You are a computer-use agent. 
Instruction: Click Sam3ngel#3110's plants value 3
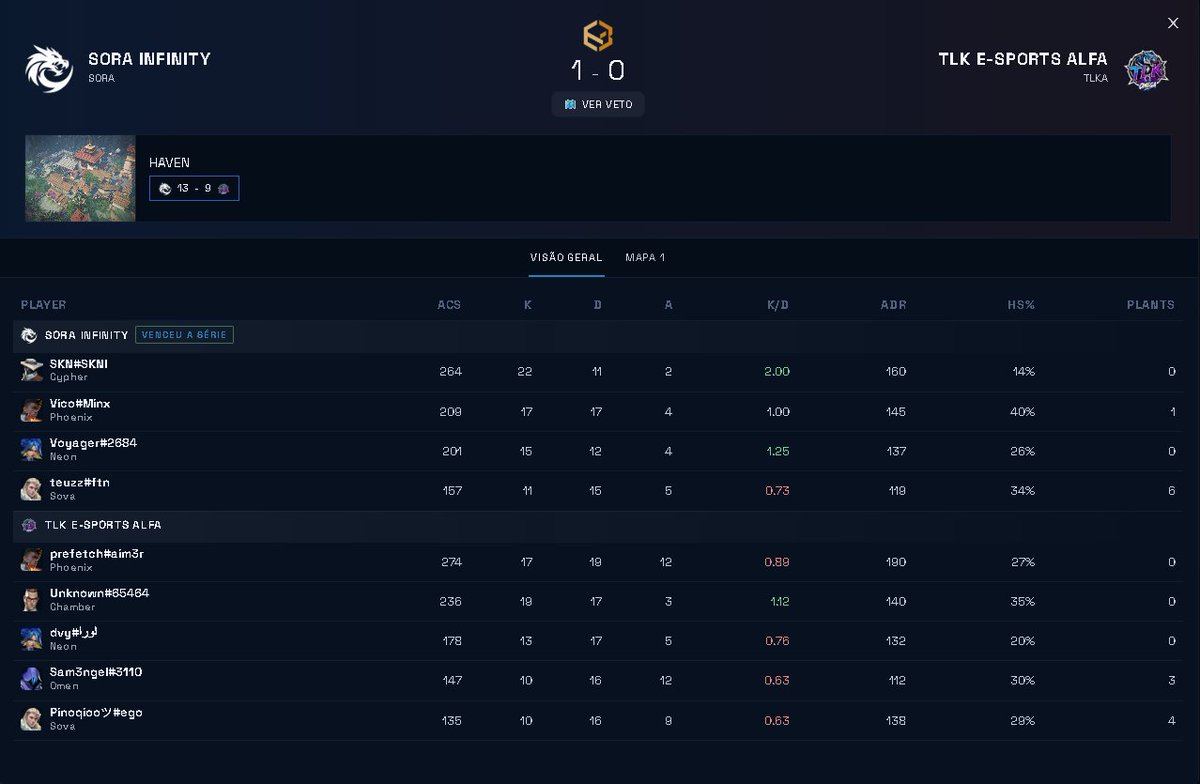[x=1171, y=680]
